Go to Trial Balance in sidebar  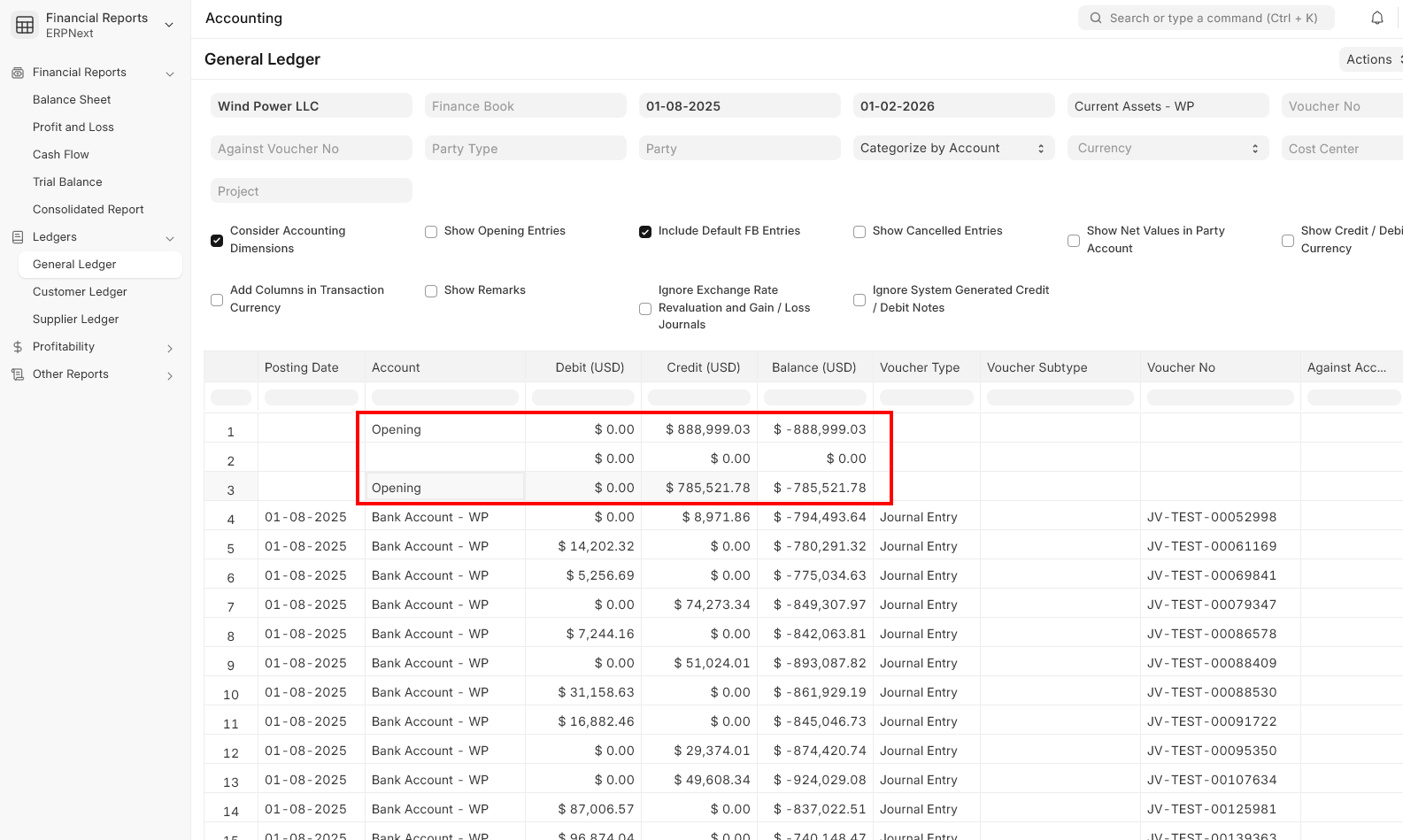[67, 182]
